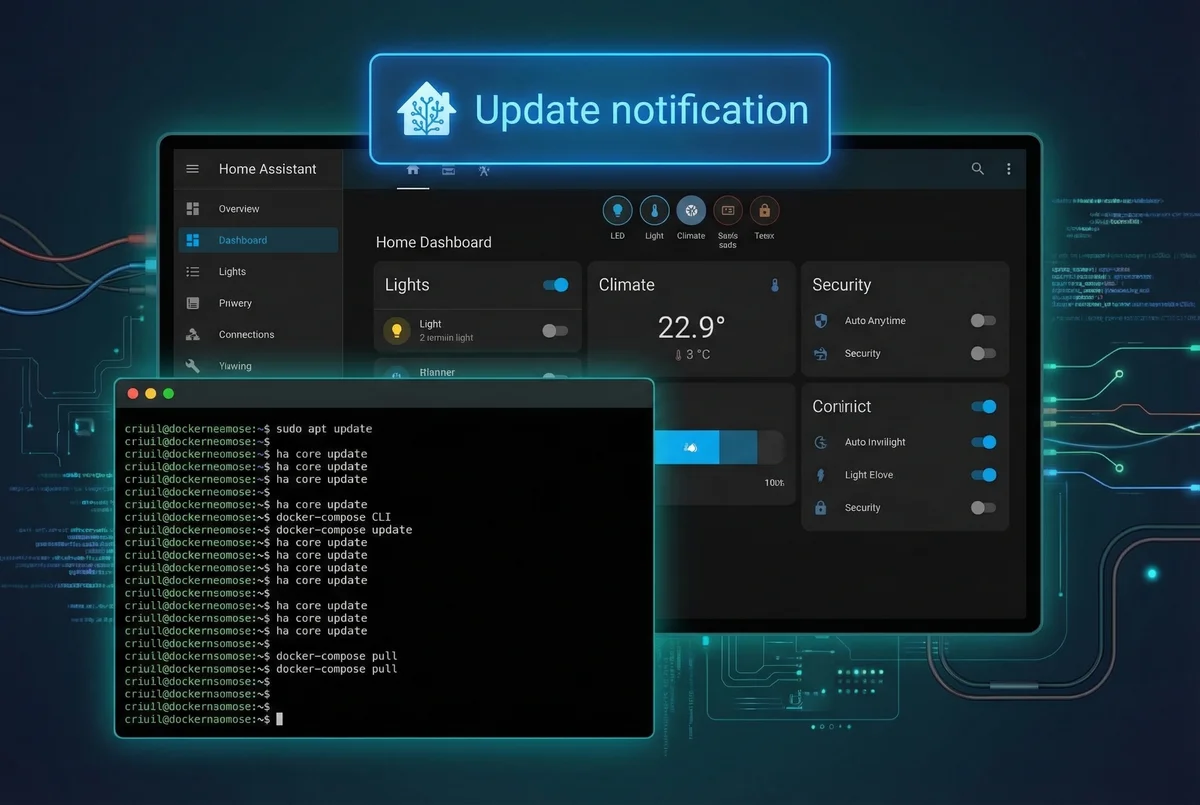Viewport: 1200px width, 805px height.
Task: Open the Home Assistant logo badge
Action: pyautogui.click(x=423, y=109)
